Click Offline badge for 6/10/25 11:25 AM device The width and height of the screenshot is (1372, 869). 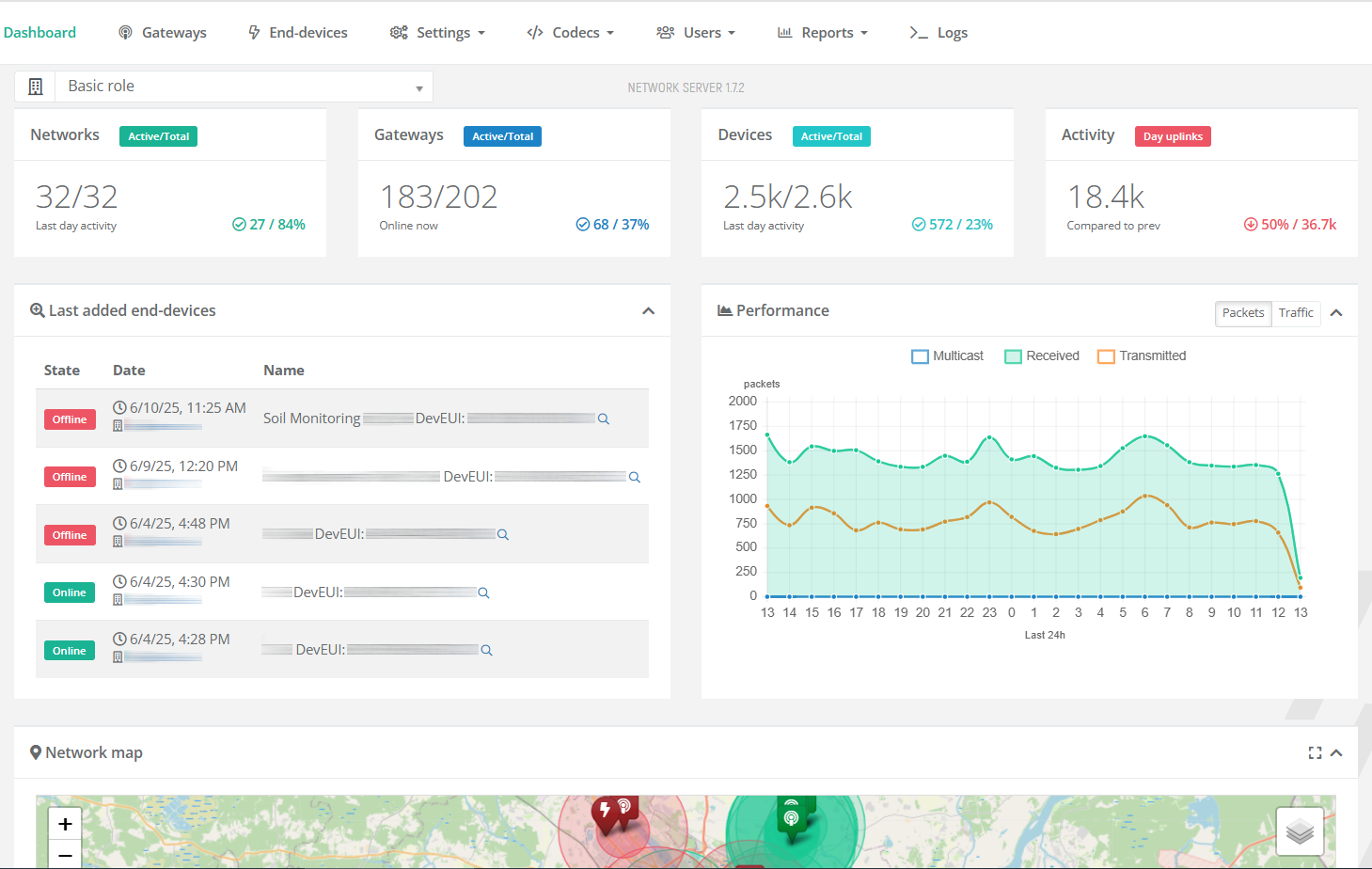70,419
